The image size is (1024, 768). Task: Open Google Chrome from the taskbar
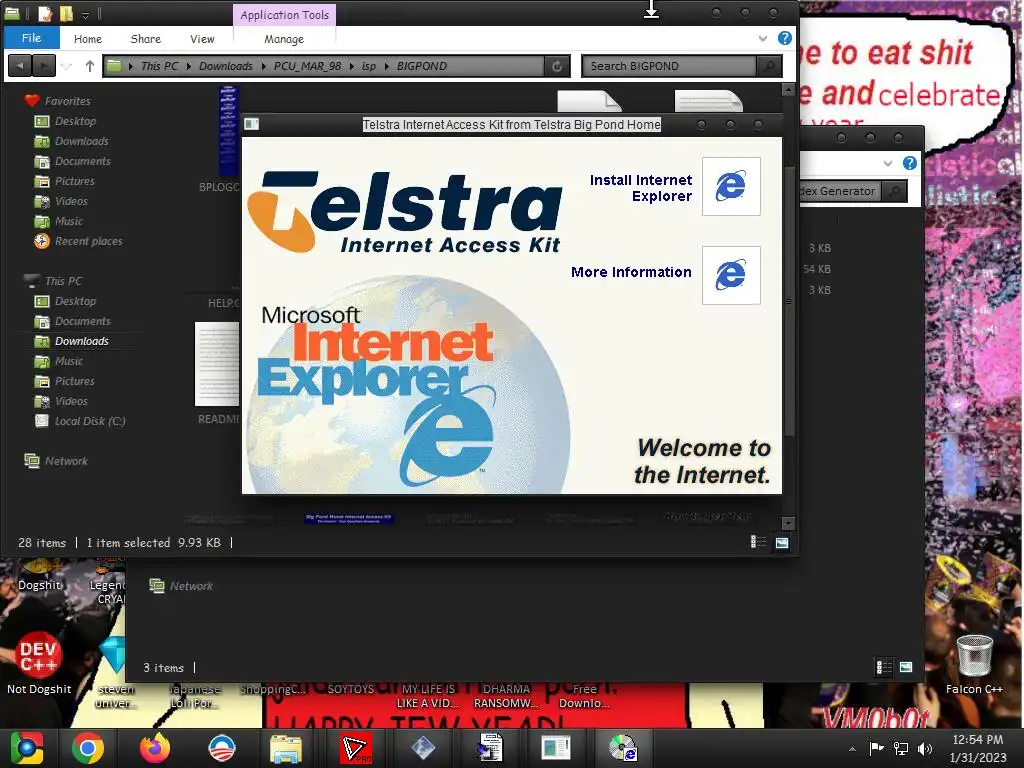click(x=88, y=748)
